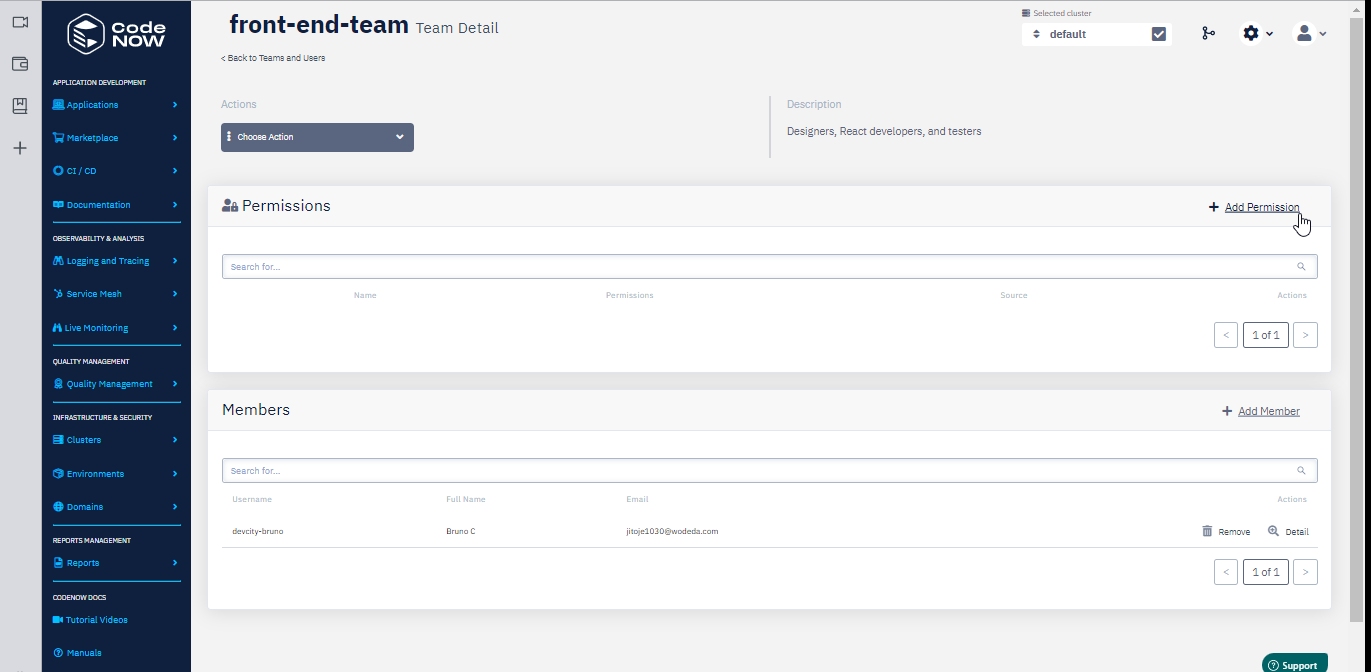Expand the CI / CD chevron
Screen dimensions: 1371x672
pos(175,171)
